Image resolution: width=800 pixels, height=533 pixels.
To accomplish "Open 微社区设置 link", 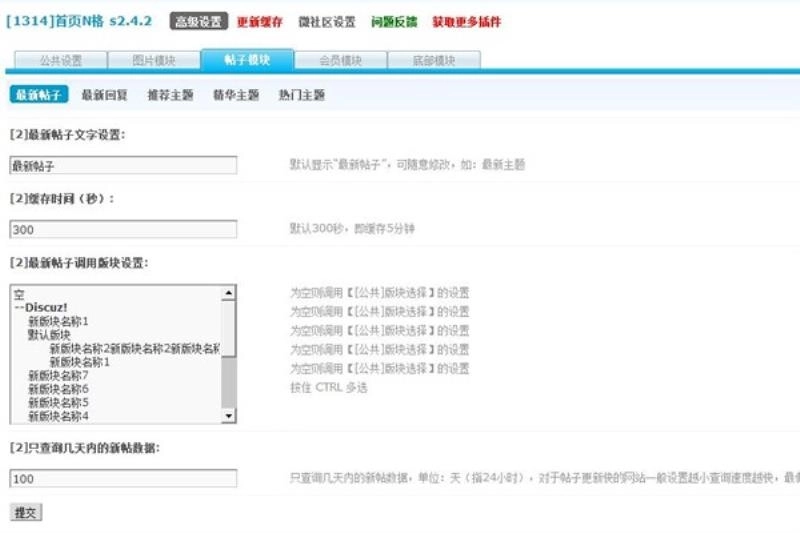I will coord(327,22).
